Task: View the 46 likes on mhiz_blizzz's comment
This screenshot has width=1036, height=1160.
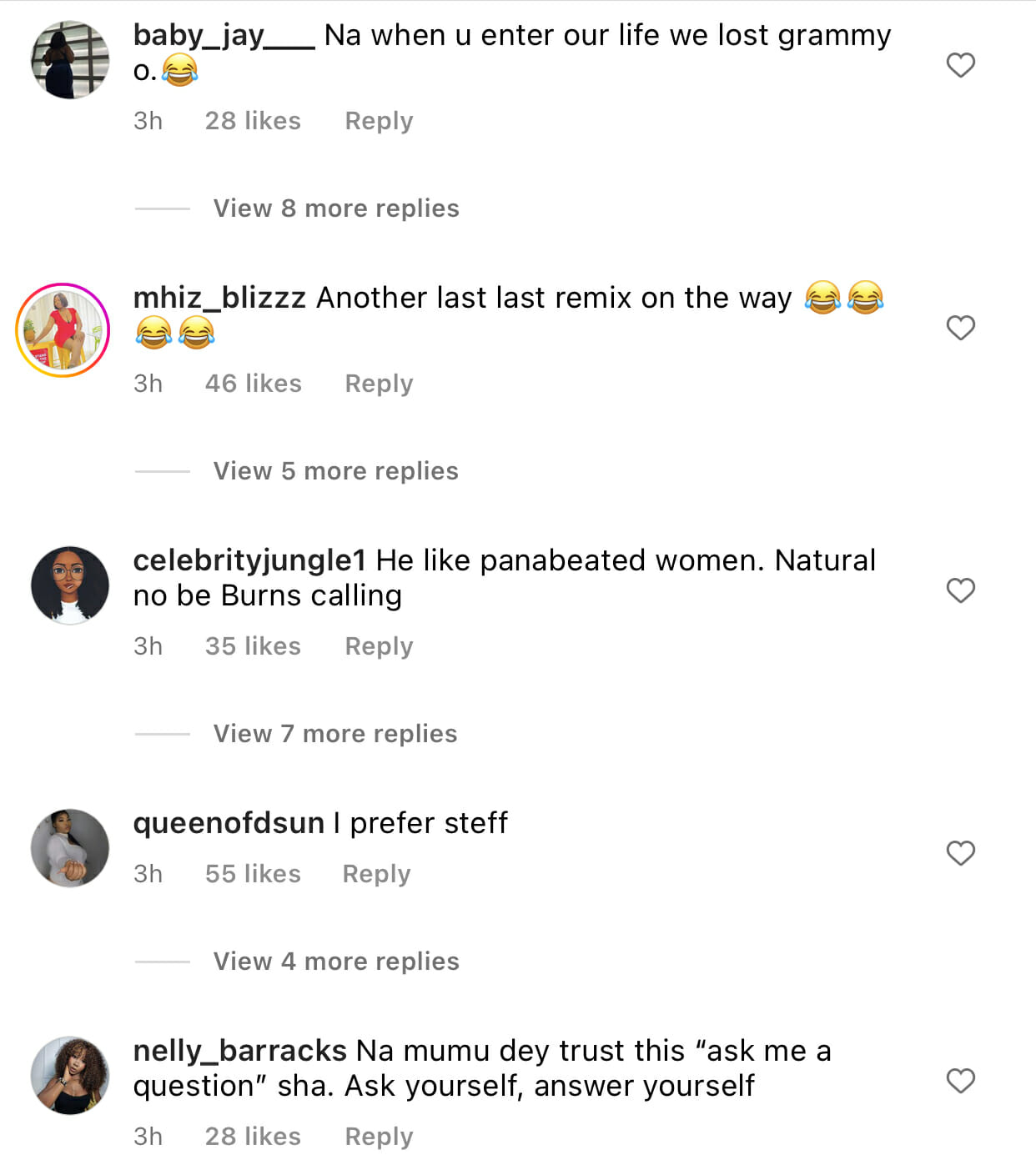Action: click(253, 384)
